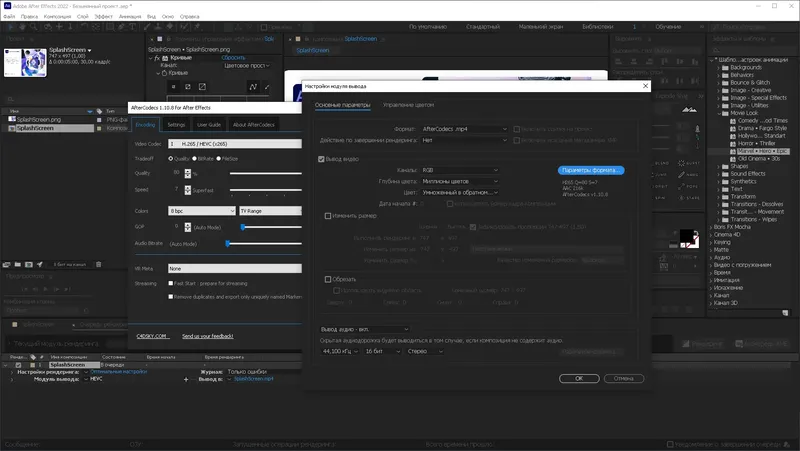Uncheck the Вывод видео checkbox

tap(321, 159)
